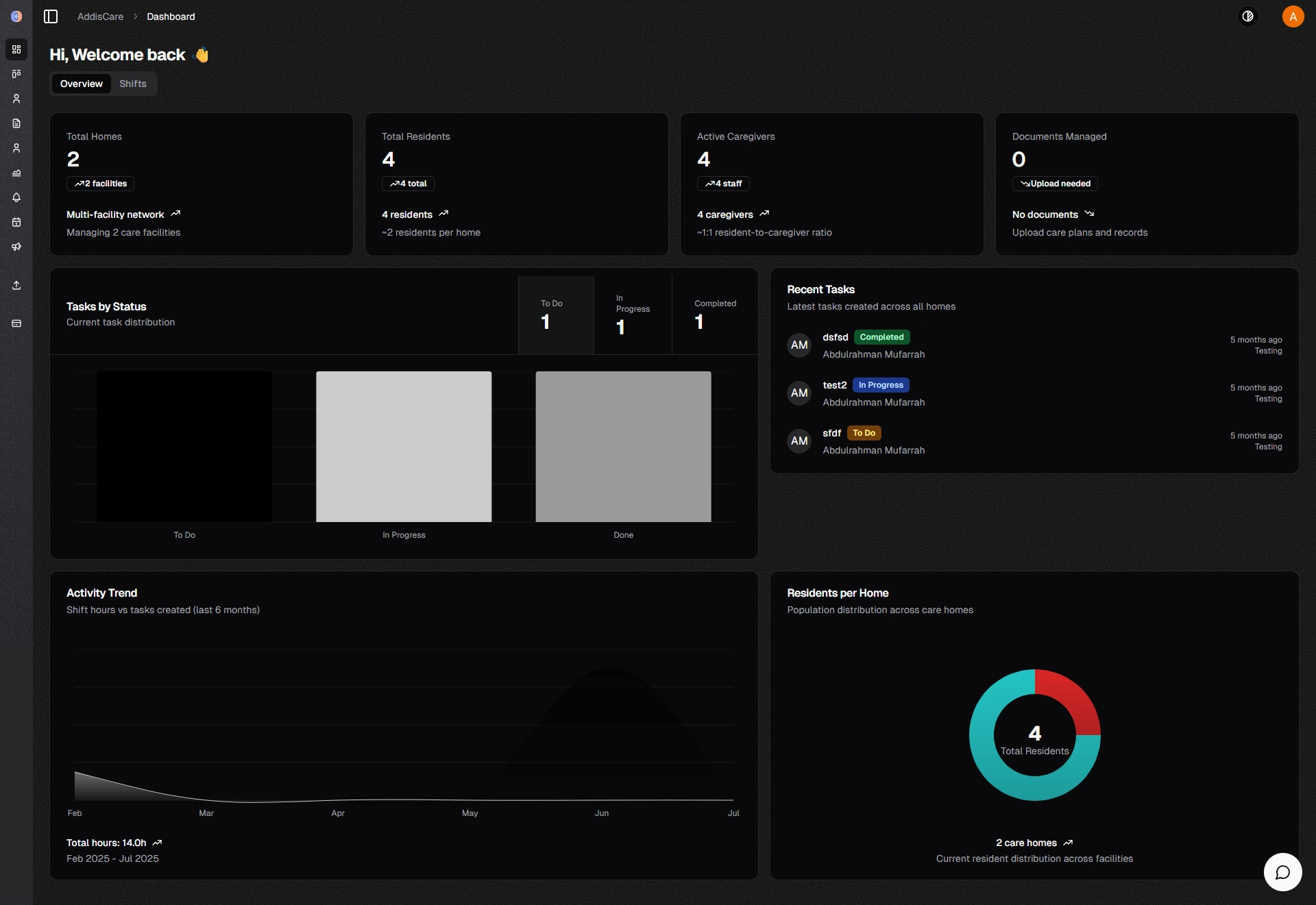Select the Completed status toggle

(x=715, y=315)
